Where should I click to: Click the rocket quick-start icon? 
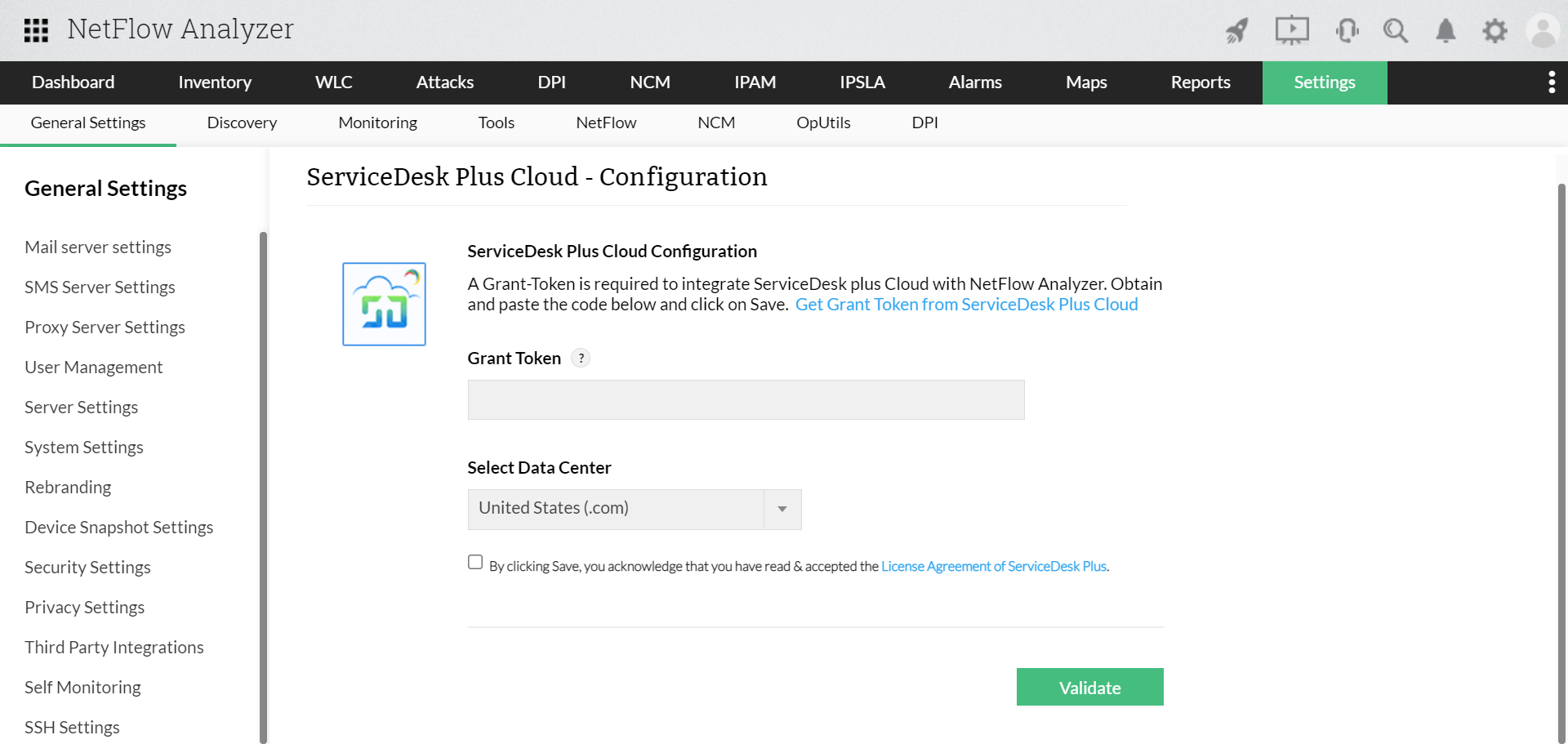pos(1237,31)
